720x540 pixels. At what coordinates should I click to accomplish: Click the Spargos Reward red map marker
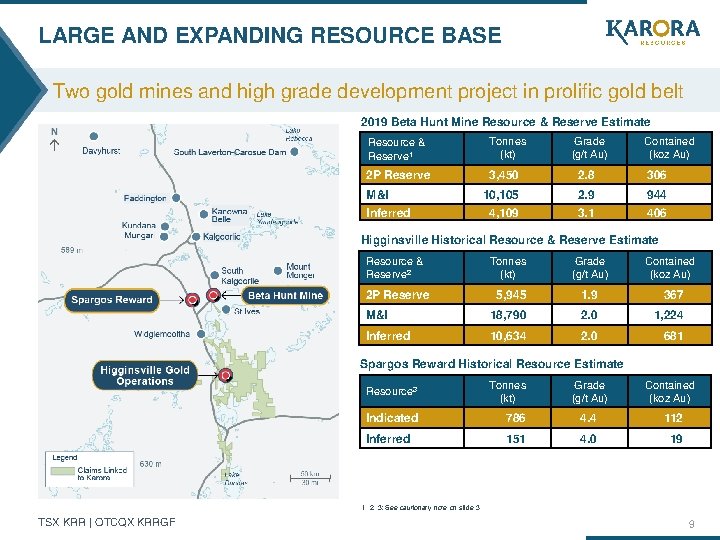pyautogui.click(x=192, y=300)
